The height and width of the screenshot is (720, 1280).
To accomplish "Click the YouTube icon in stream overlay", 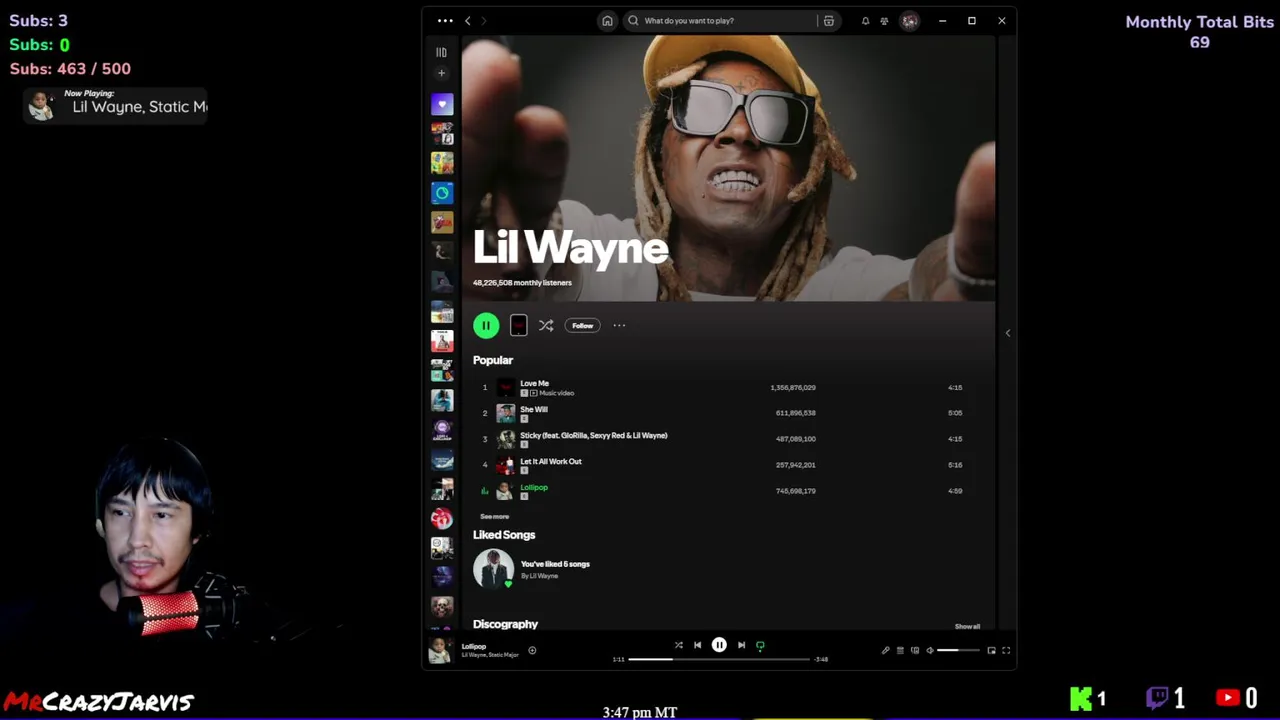I will coord(1228,698).
